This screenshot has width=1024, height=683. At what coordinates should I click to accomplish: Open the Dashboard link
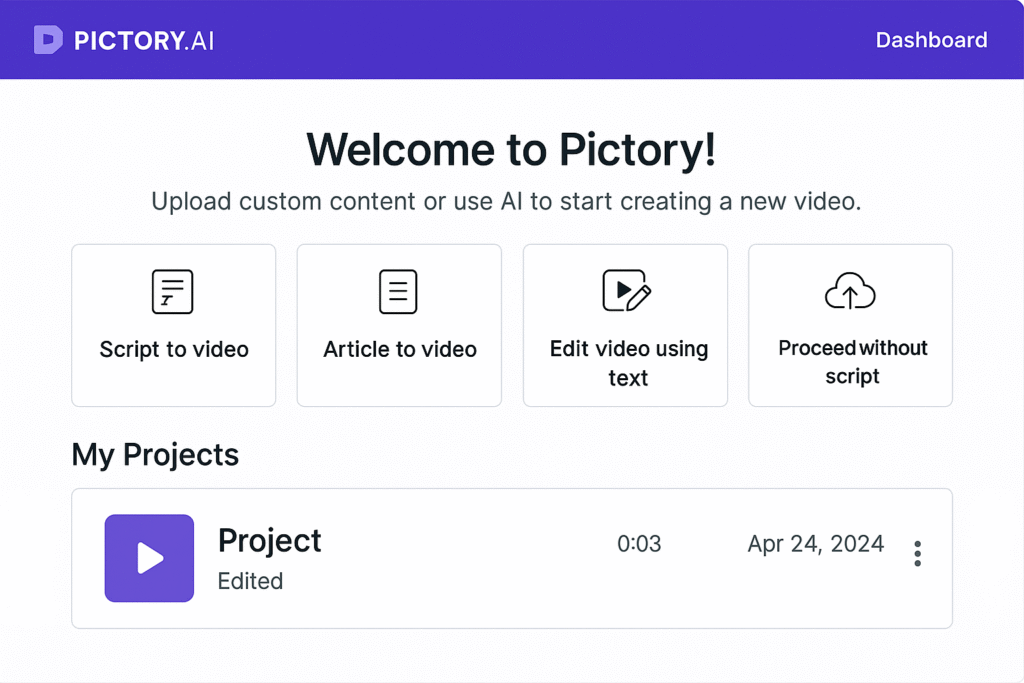[x=931, y=40]
